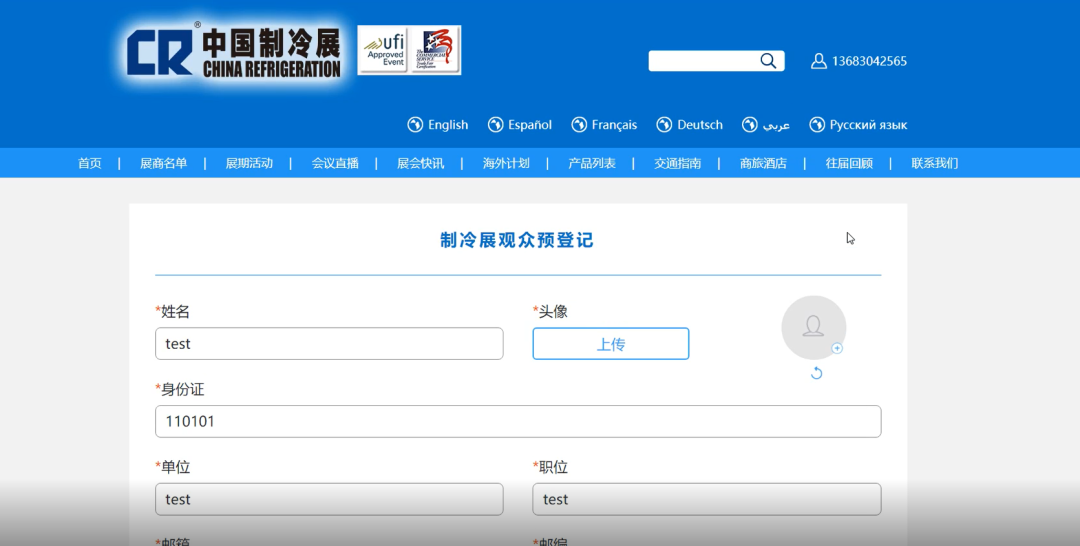Switch language to Español
The width and height of the screenshot is (1080, 546).
530,125
